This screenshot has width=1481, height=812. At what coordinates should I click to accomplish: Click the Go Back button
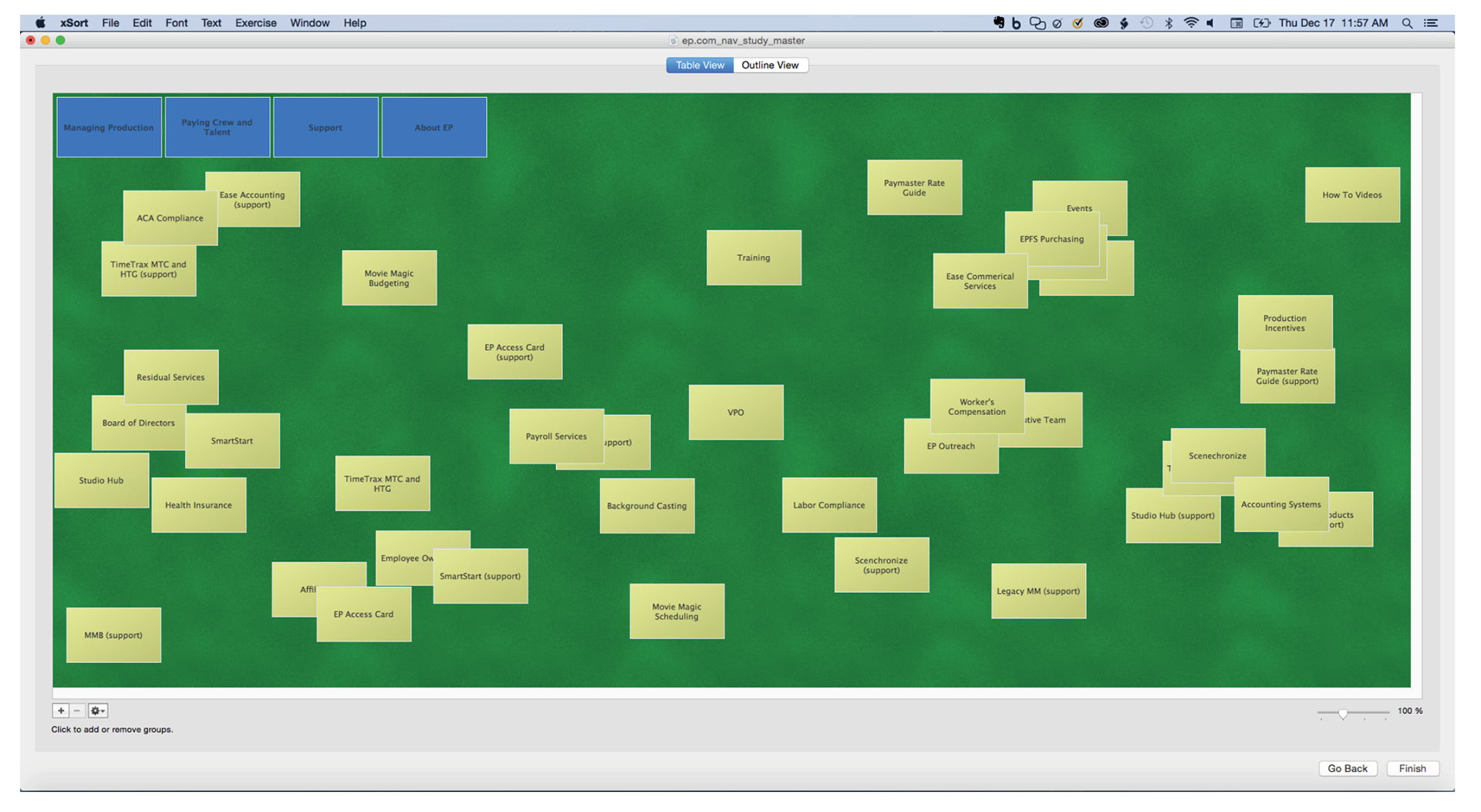(x=1348, y=769)
